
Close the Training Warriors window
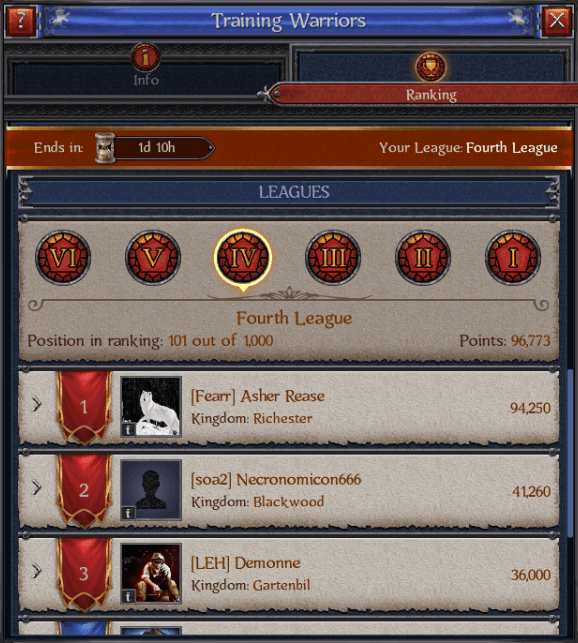pos(557,21)
